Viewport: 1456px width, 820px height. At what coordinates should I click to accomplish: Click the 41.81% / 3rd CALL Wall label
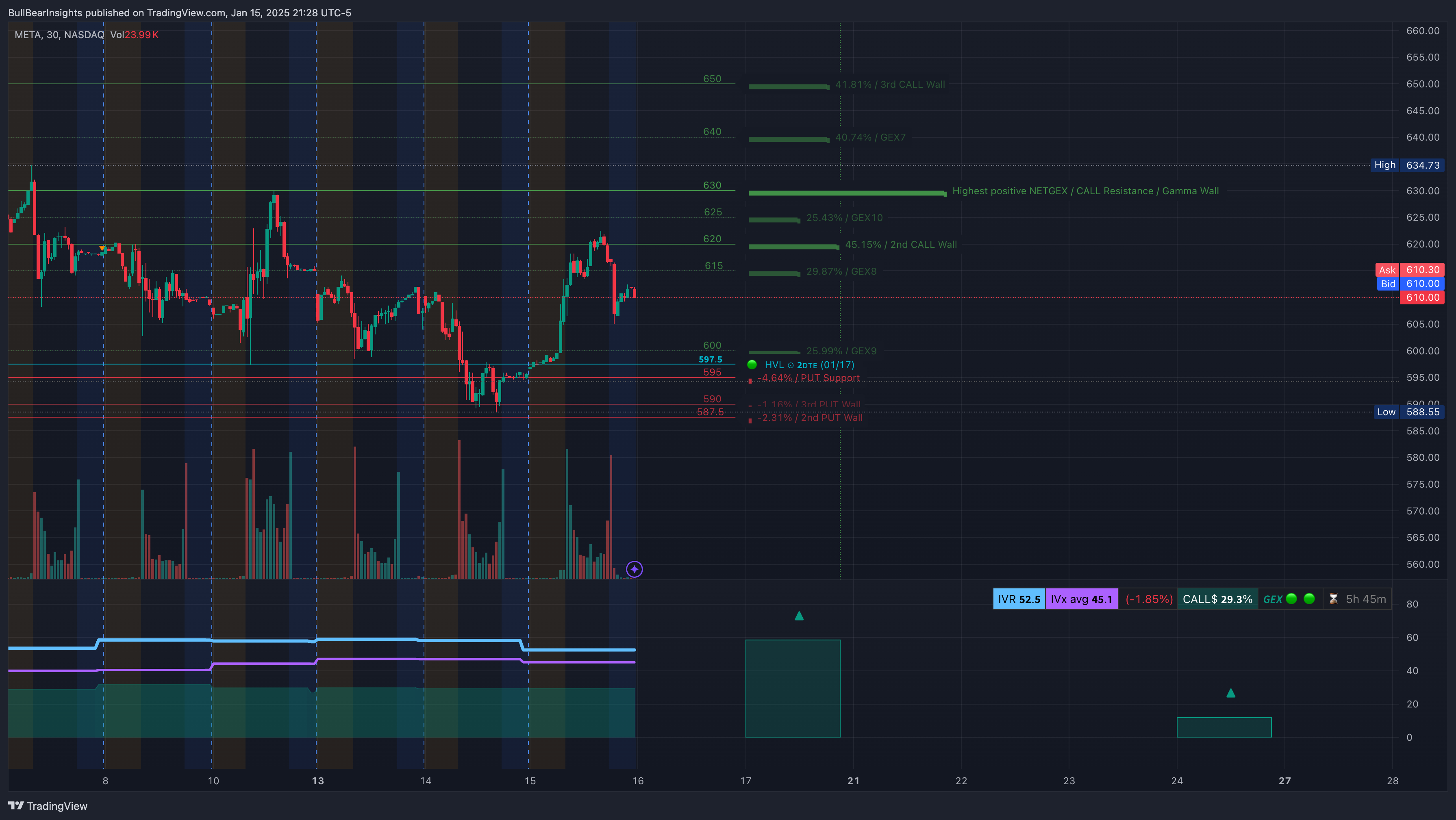click(x=890, y=84)
